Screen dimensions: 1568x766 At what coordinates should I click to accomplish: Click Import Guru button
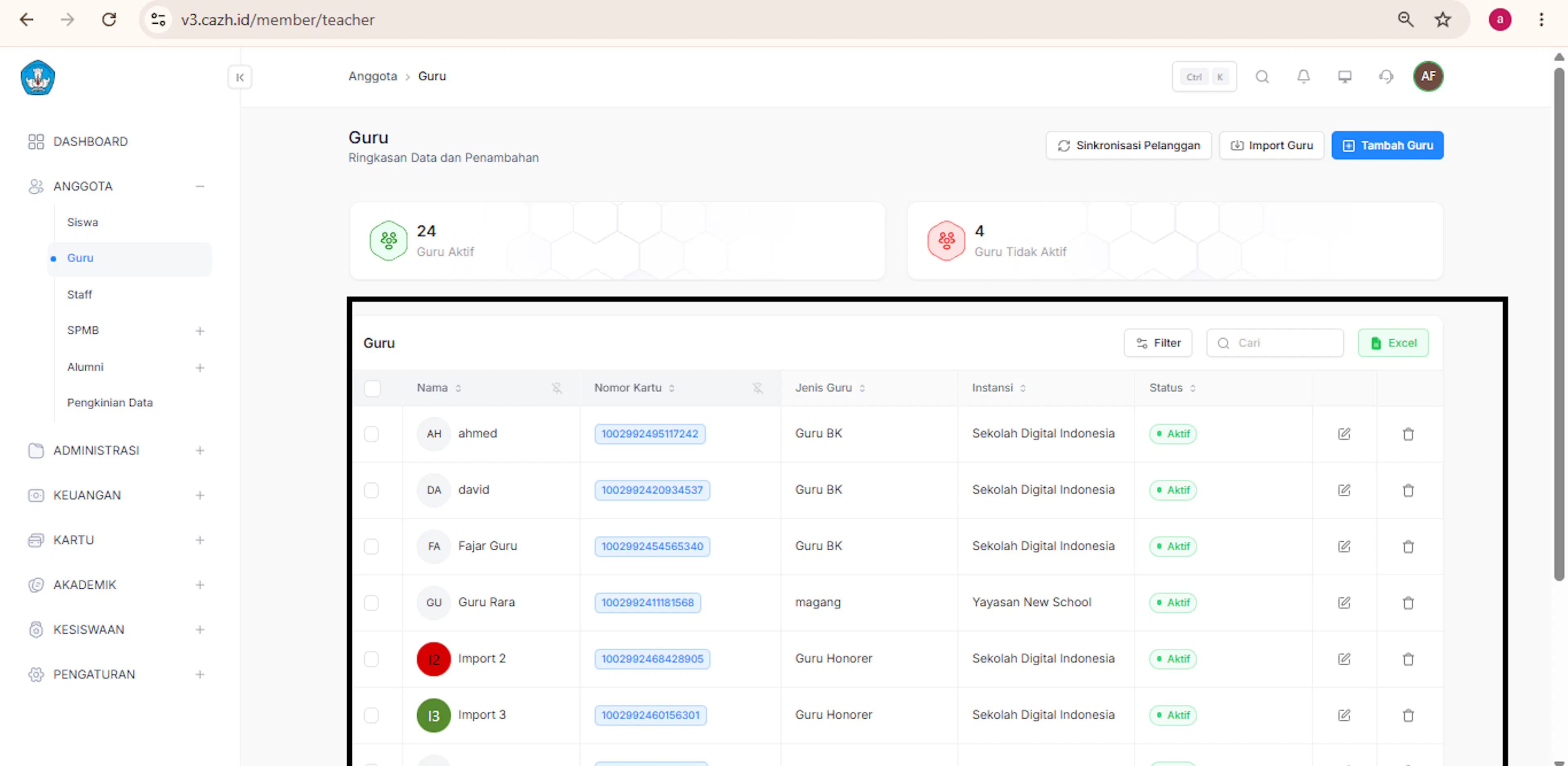click(1272, 145)
